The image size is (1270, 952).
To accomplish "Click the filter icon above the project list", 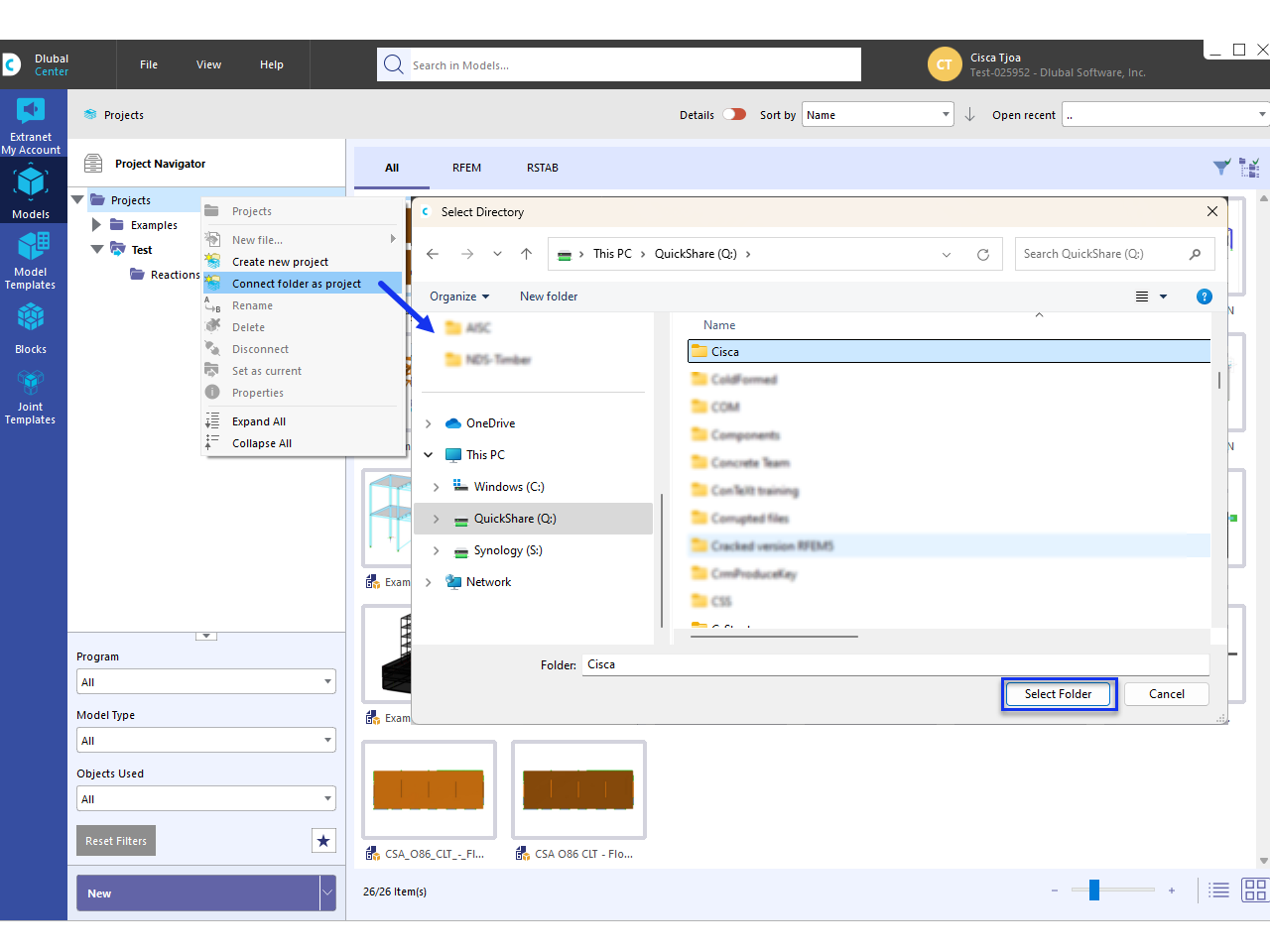I will coord(1221,168).
